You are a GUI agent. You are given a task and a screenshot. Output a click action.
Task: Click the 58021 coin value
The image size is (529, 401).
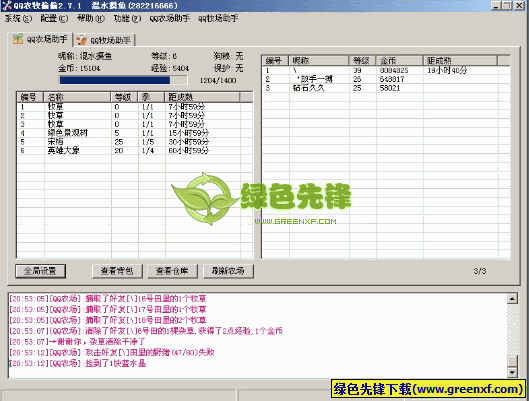(390, 88)
